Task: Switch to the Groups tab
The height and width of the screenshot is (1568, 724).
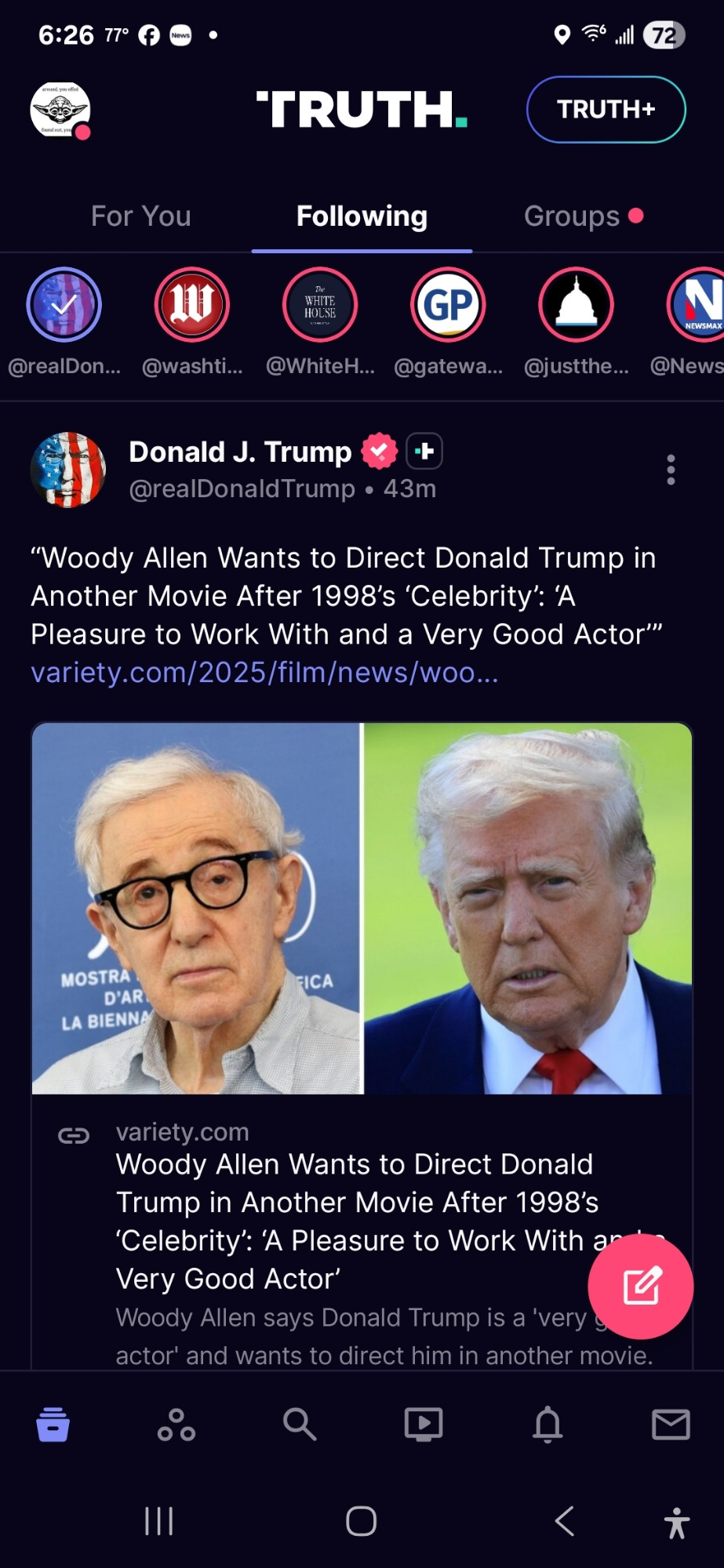Action: tap(584, 216)
